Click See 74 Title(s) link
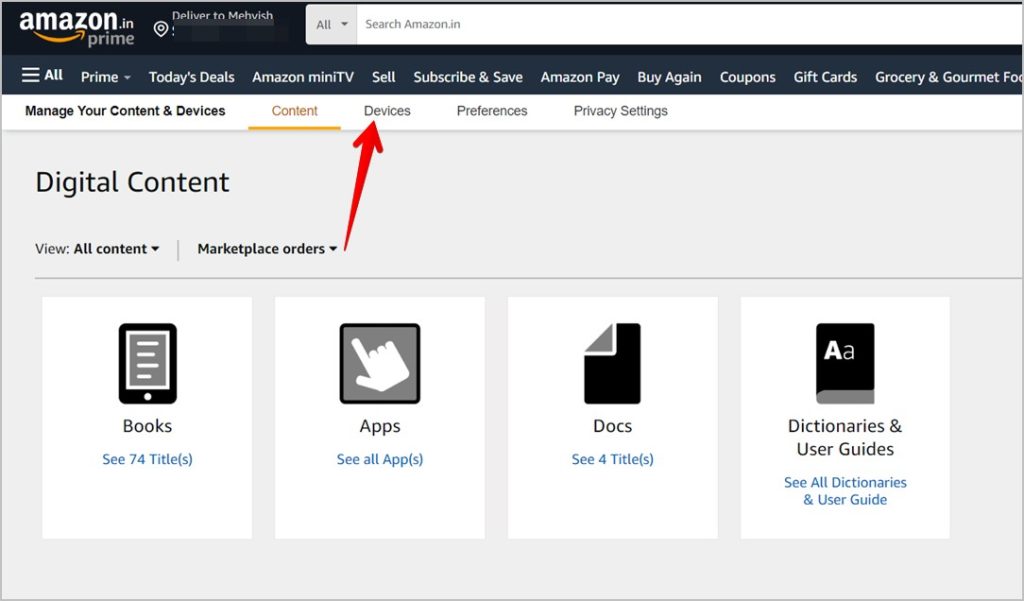This screenshot has height=601, width=1024. [148, 459]
